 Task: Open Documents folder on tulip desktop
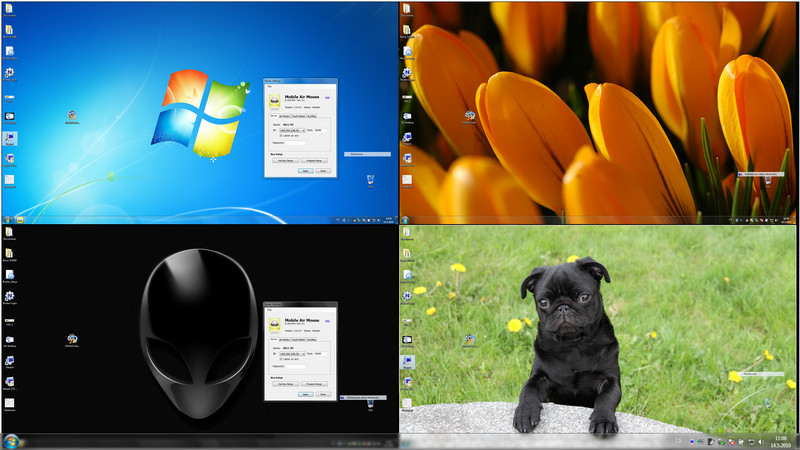coord(407,9)
